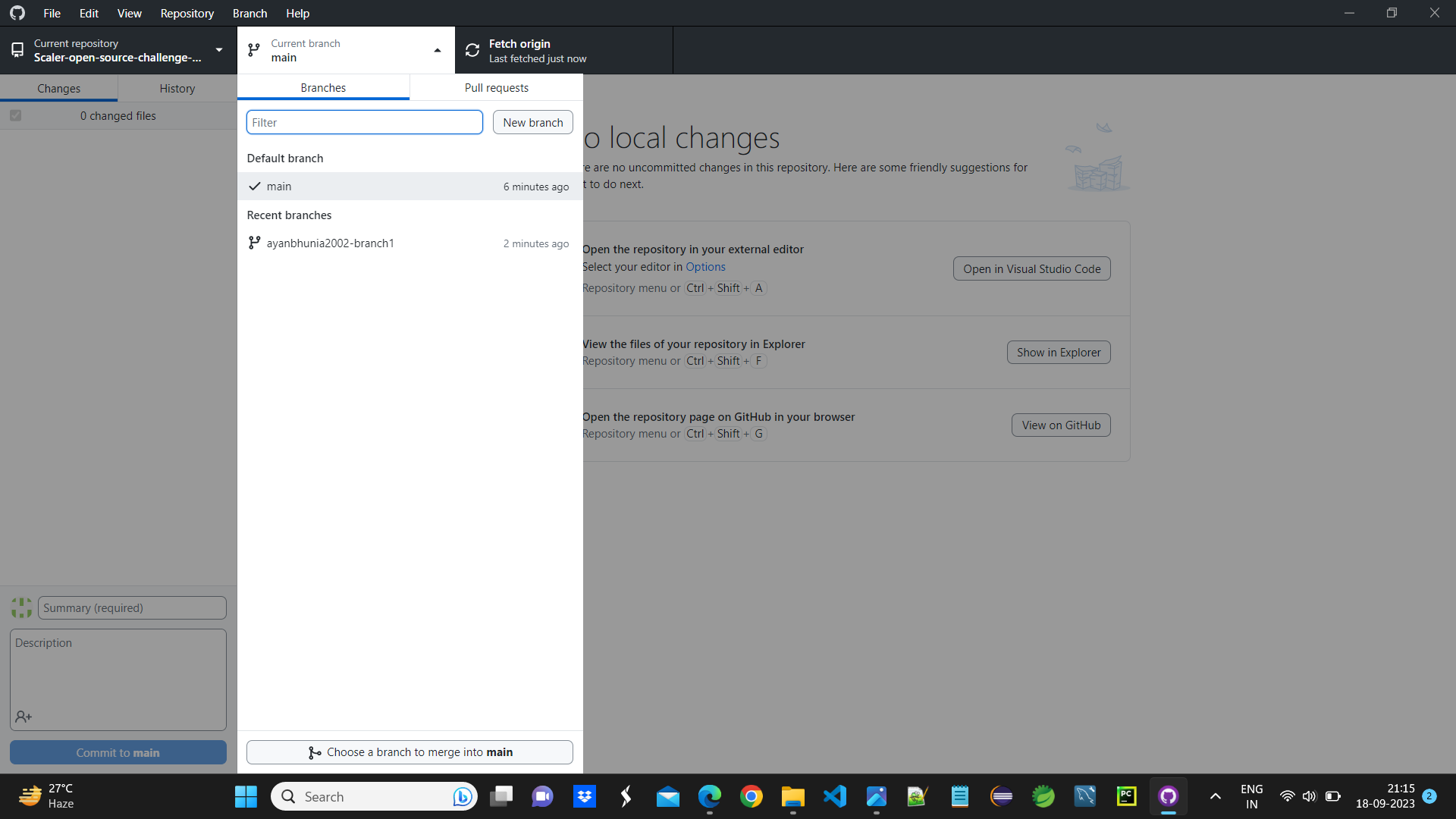The height and width of the screenshot is (819, 1456).
Task: Expand hidden icons in the system tray
Action: (1215, 796)
